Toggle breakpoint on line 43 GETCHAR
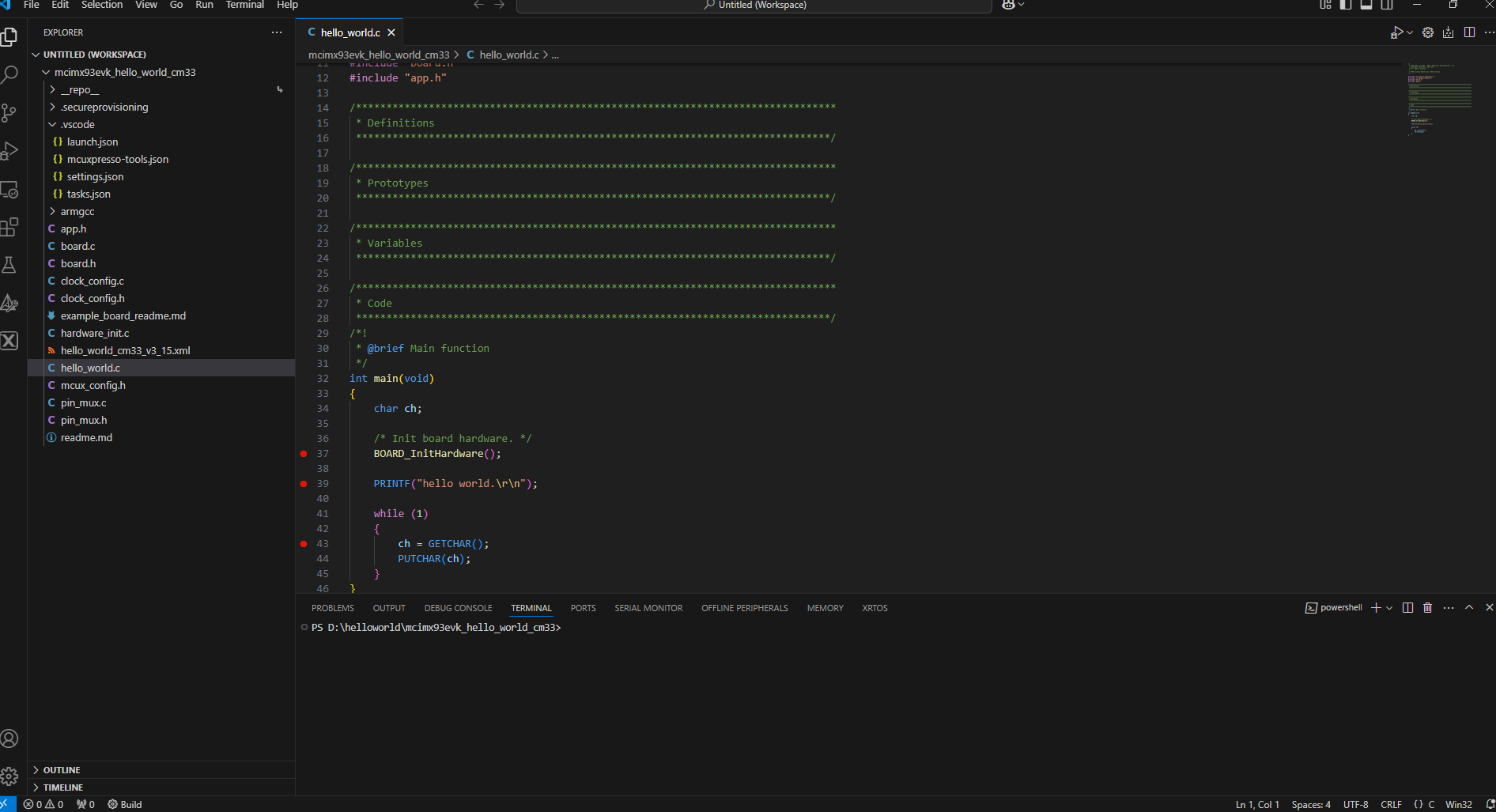Image resolution: width=1496 pixels, height=812 pixels. pyautogui.click(x=304, y=544)
